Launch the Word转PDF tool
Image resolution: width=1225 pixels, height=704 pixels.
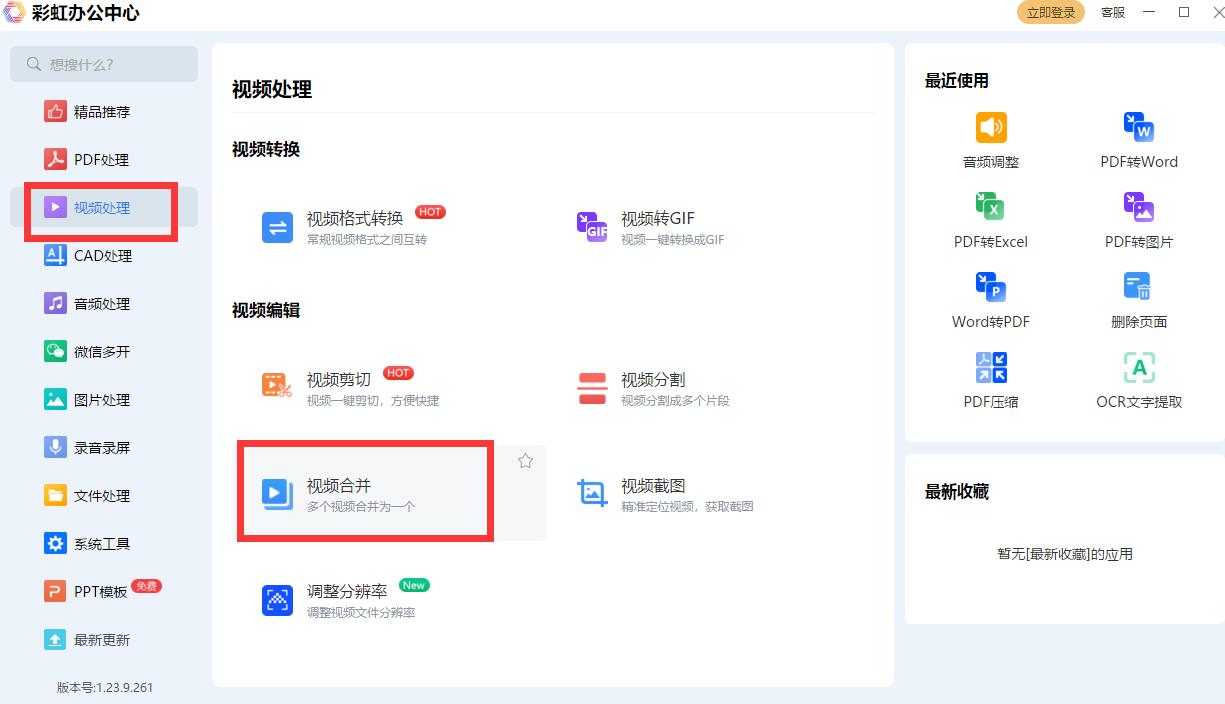click(x=990, y=298)
